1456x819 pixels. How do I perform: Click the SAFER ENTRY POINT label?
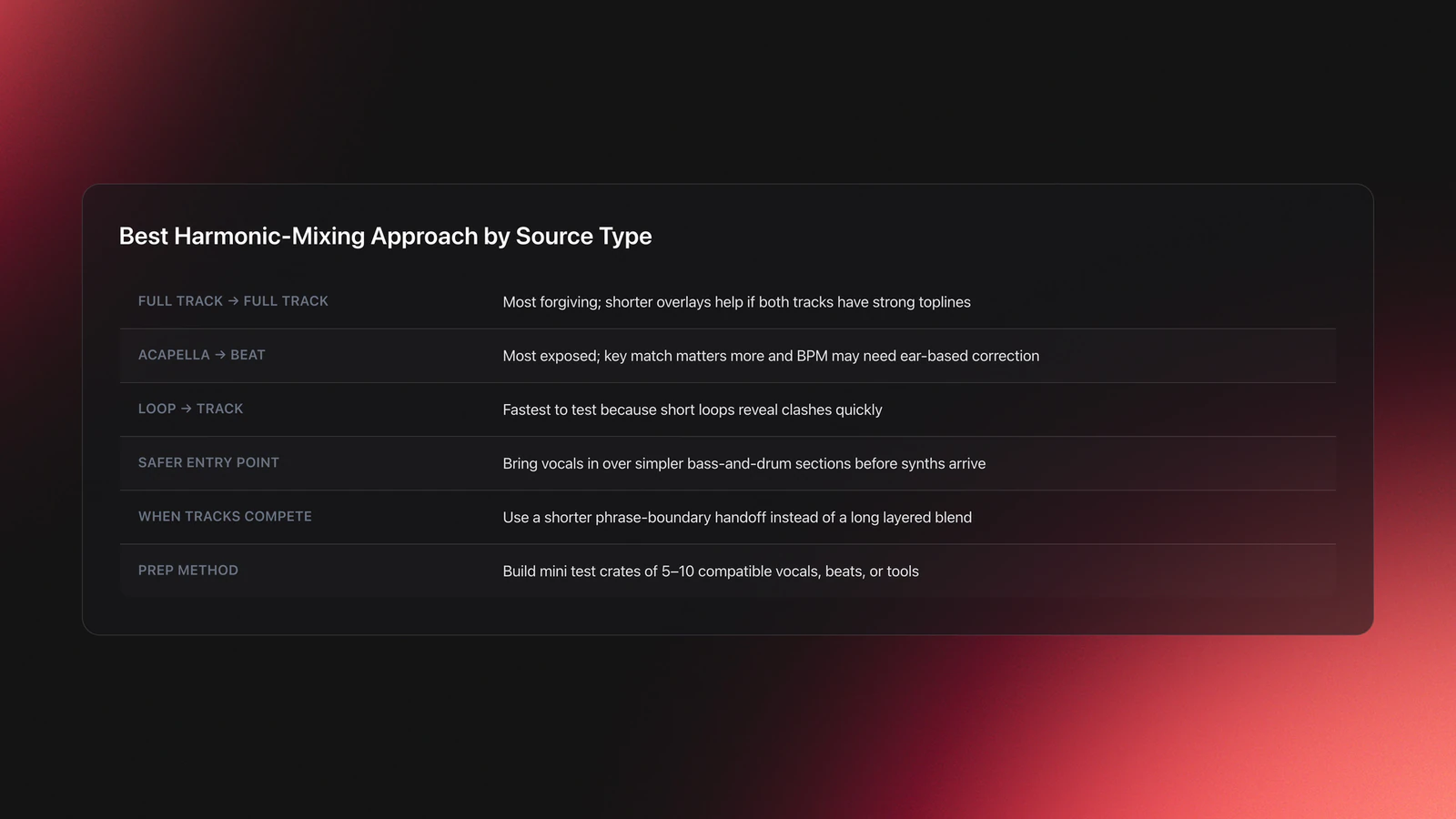[208, 462]
